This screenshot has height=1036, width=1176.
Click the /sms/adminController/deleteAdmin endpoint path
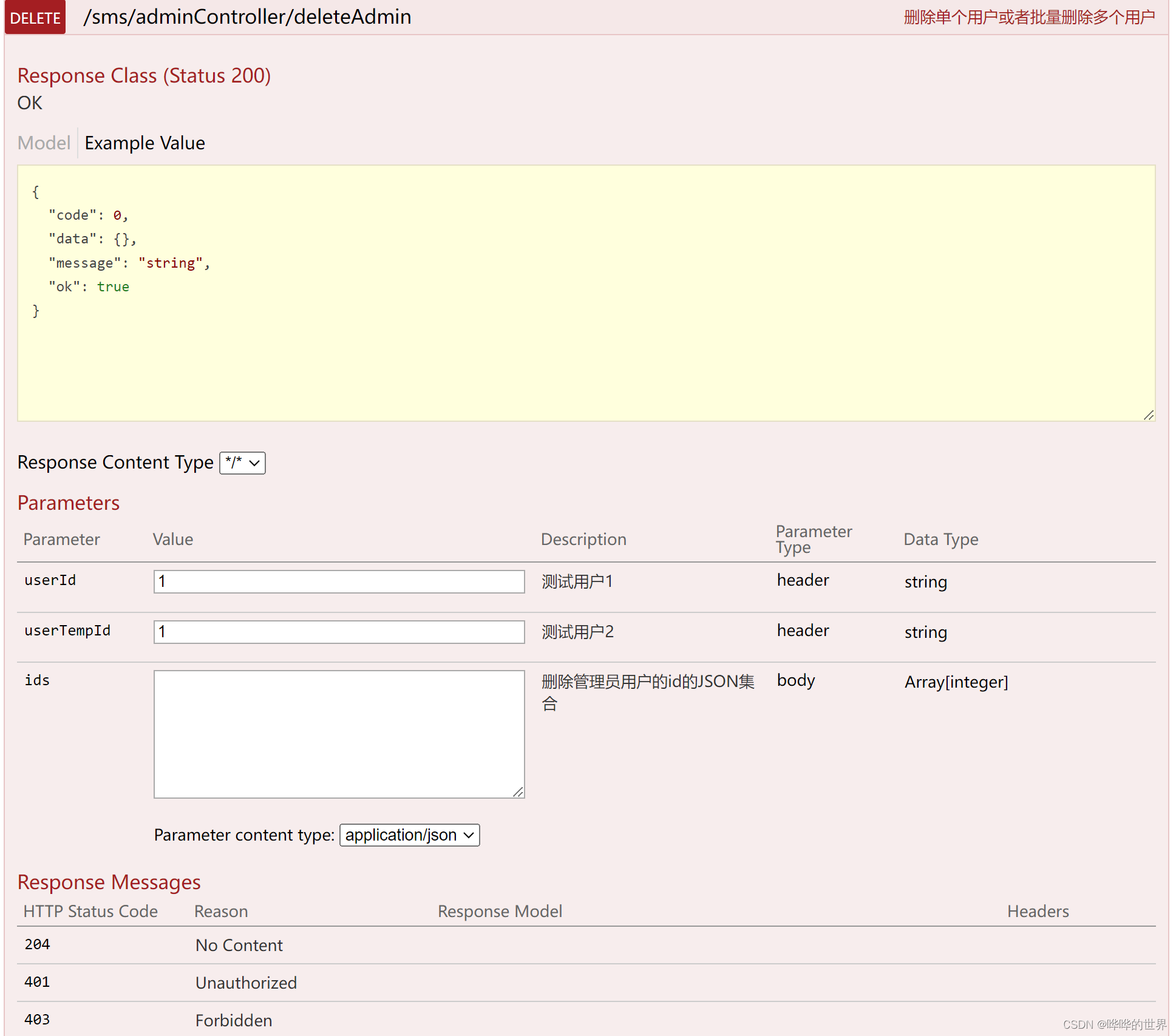(x=247, y=17)
